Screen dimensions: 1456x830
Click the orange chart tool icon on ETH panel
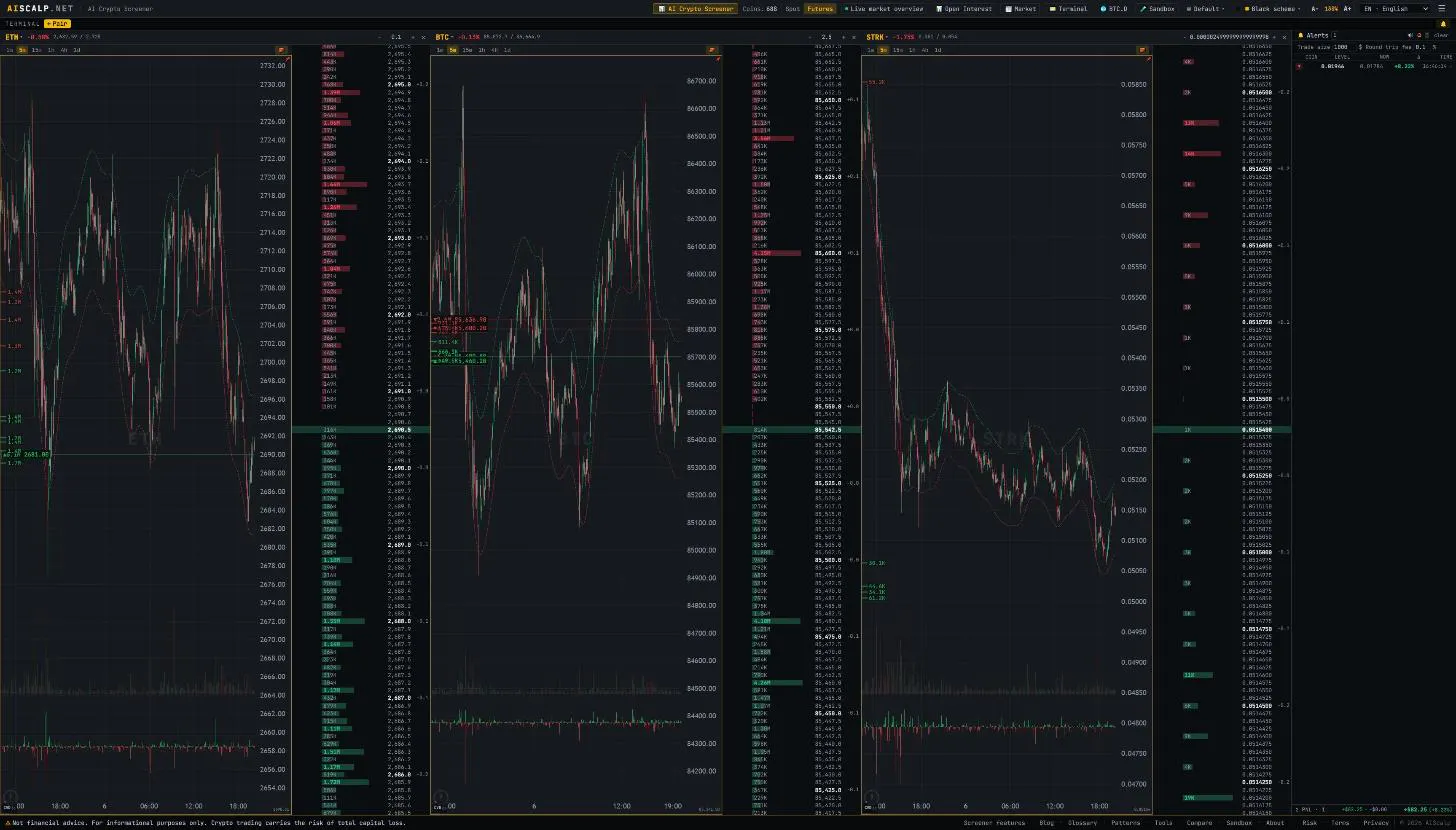click(x=281, y=50)
